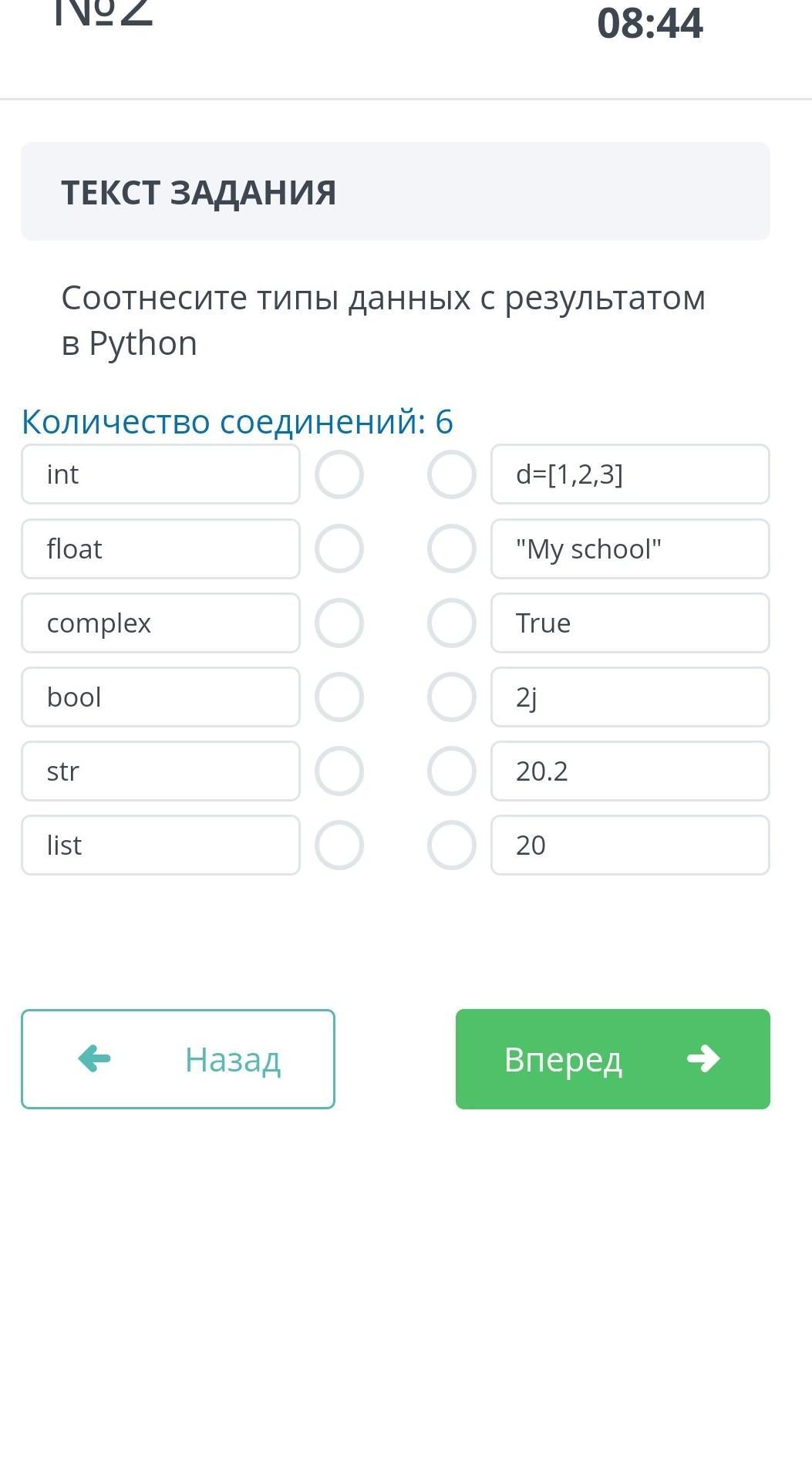Select the connector circle beside str
This screenshot has width=812, height=1458.
coord(339,771)
